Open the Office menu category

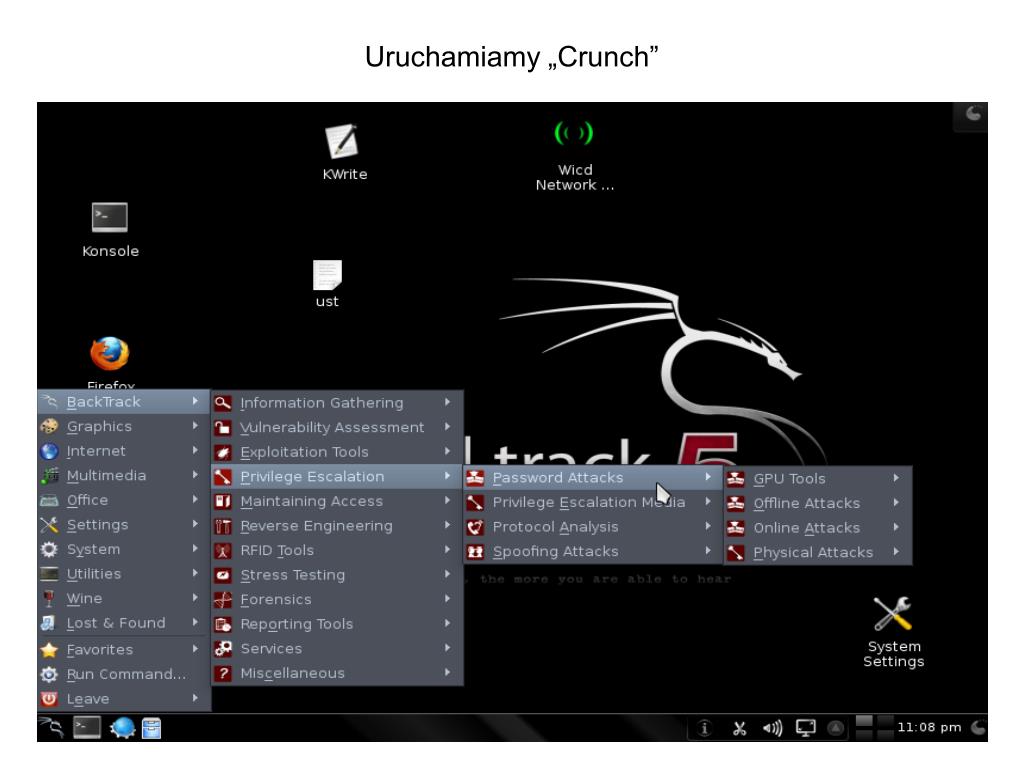[123, 500]
